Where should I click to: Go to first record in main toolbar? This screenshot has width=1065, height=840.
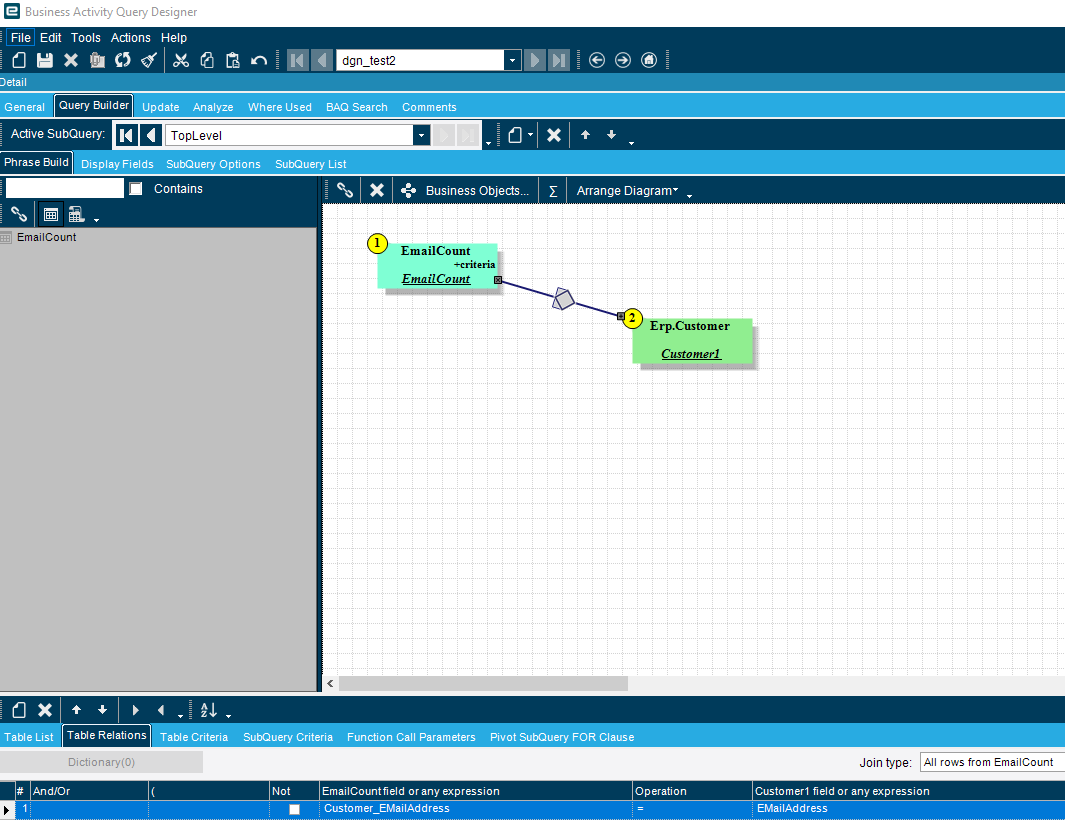[297, 60]
